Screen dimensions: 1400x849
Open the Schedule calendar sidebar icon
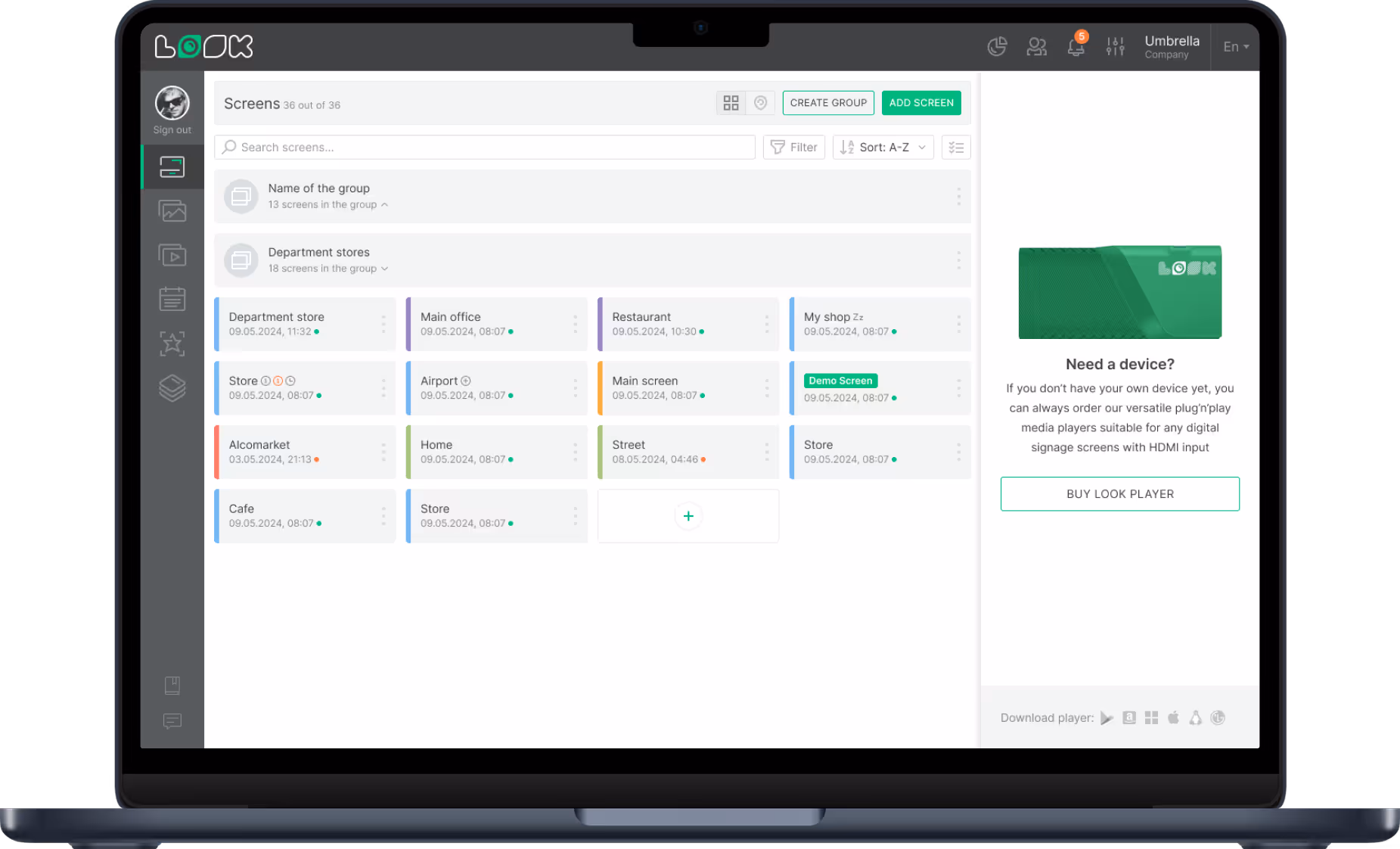pos(172,299)
